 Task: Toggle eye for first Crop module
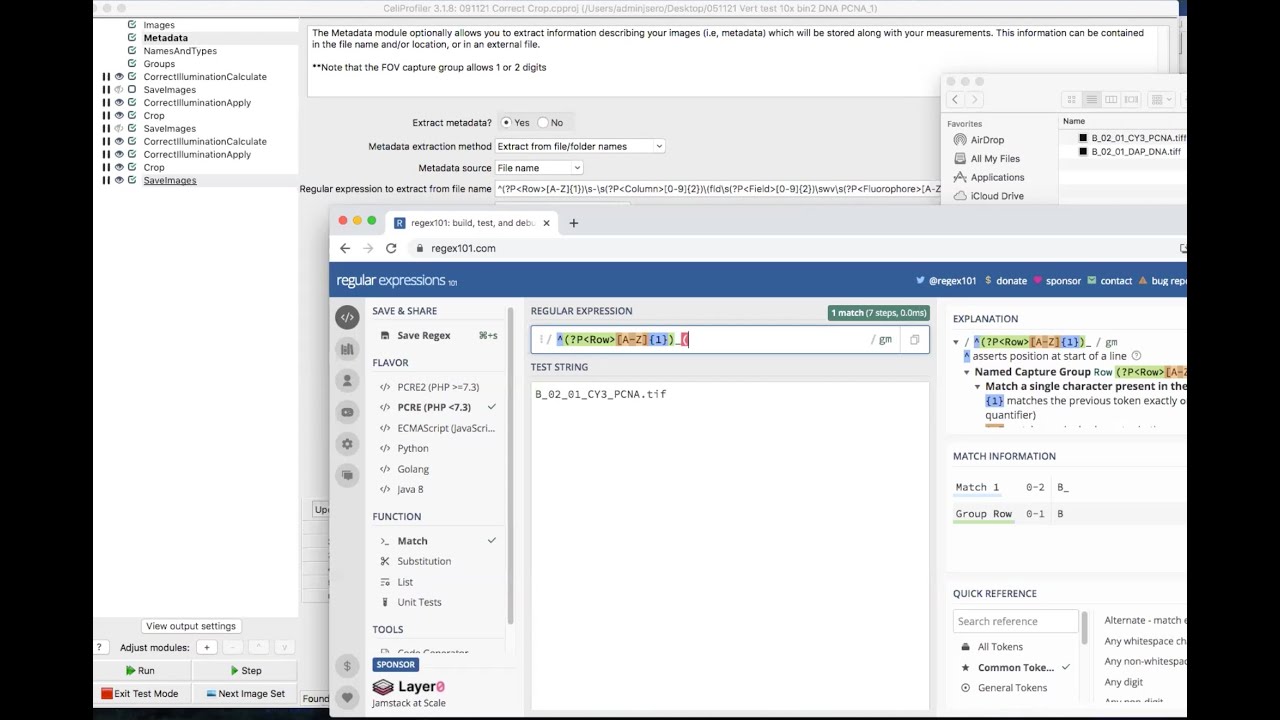tap(119, 116)
